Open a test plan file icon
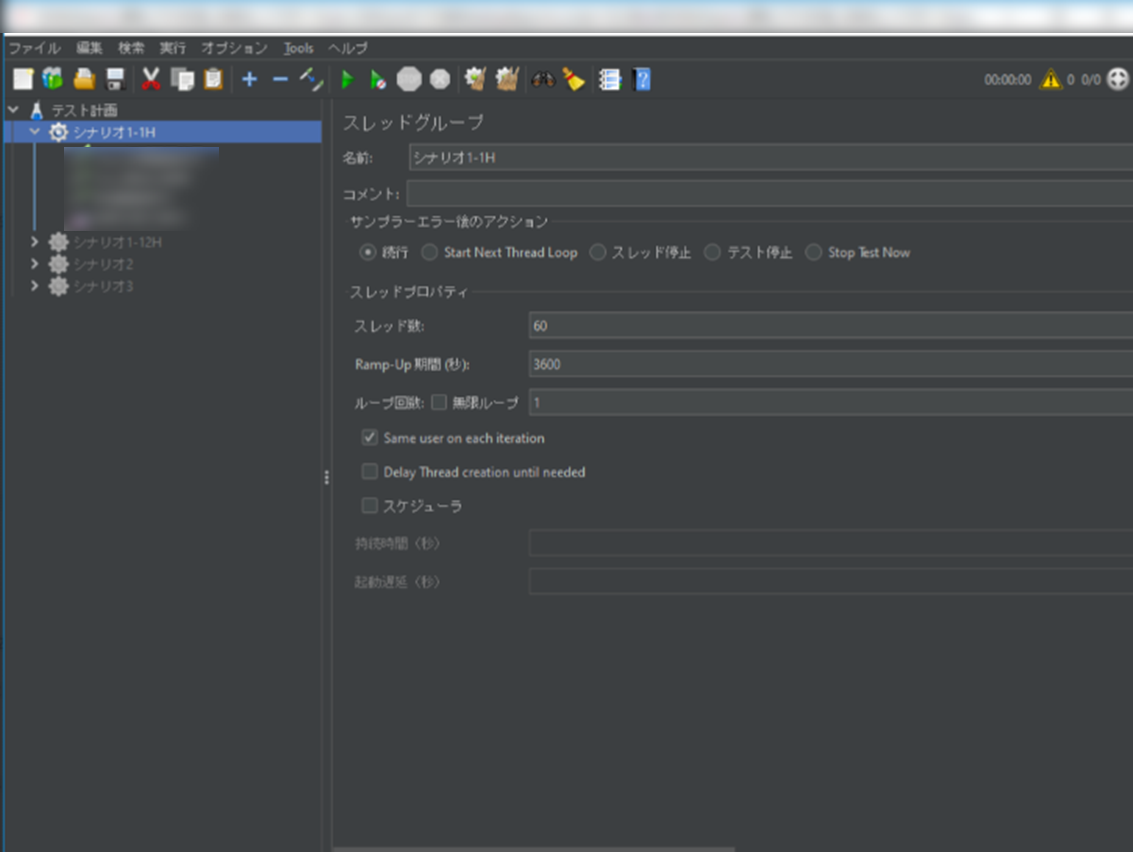1133x852 pixels. [x=85, y=79]
